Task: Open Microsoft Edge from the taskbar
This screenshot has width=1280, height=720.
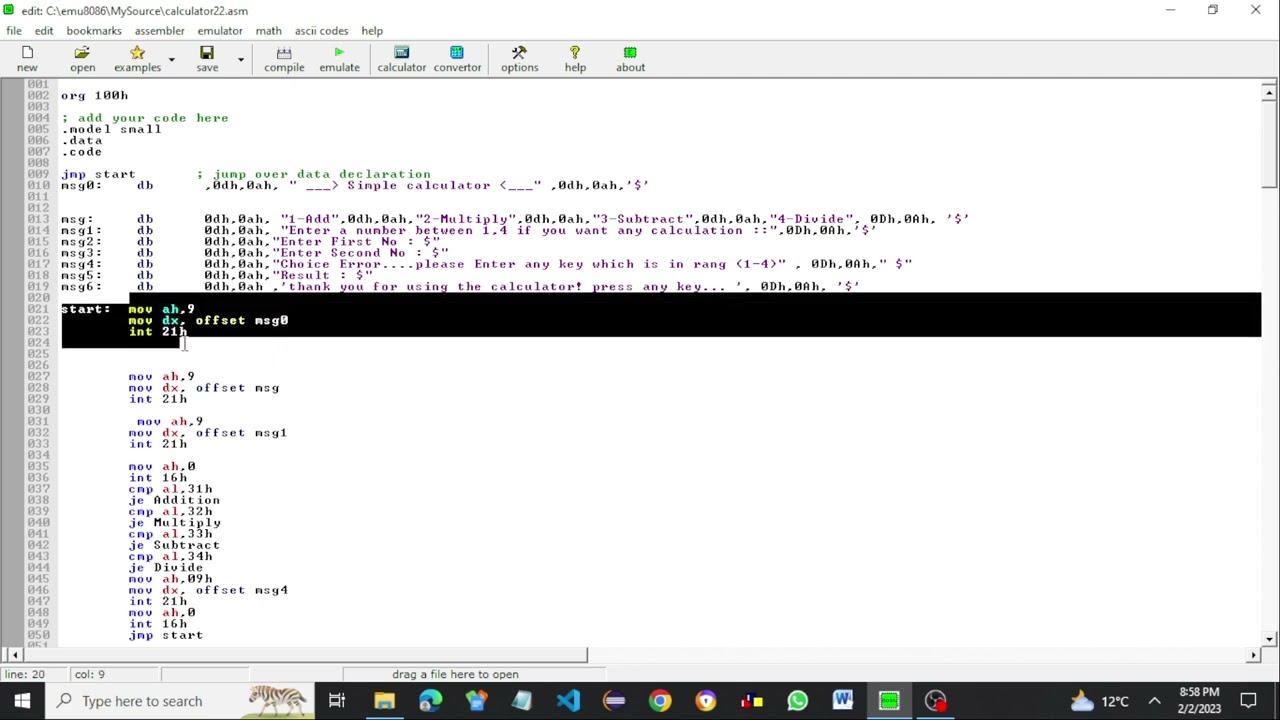Action: tap(430, 701)
